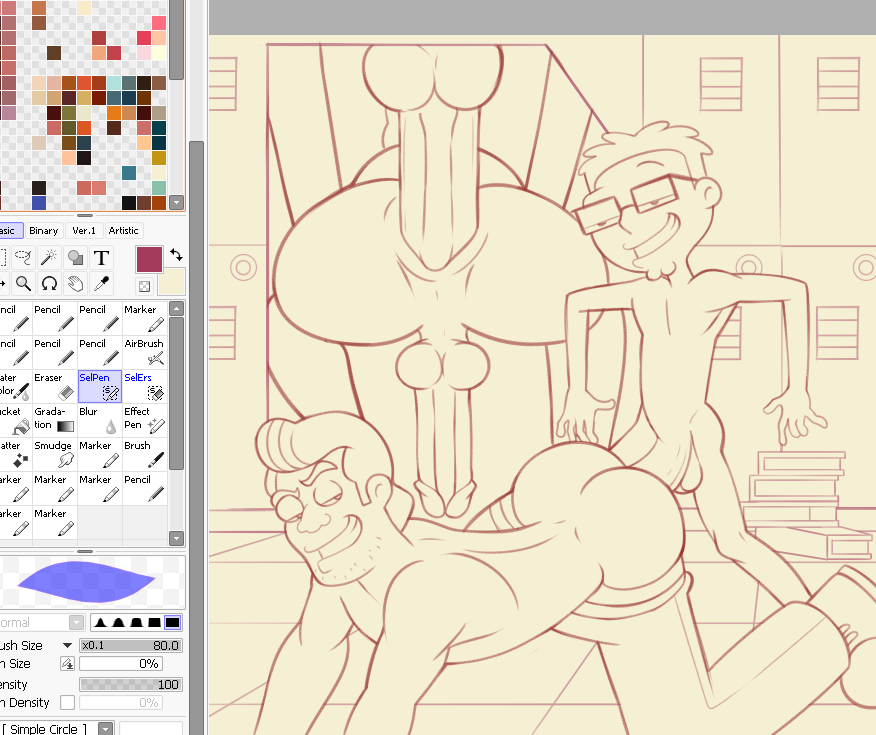Image resolution: width=876 pixels, height=735 pixels.
Task: Click the blue brush stroke preview
Action: click(89, 583)
